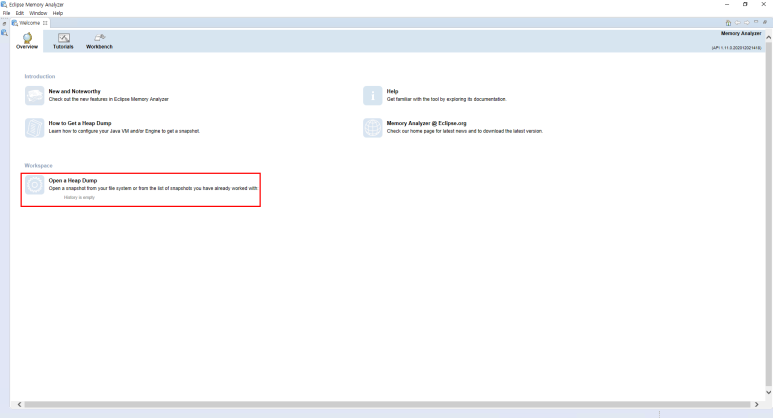Open the Open a Heap Dump link
Screen dimensions: 773x418
tap(73, 180)
